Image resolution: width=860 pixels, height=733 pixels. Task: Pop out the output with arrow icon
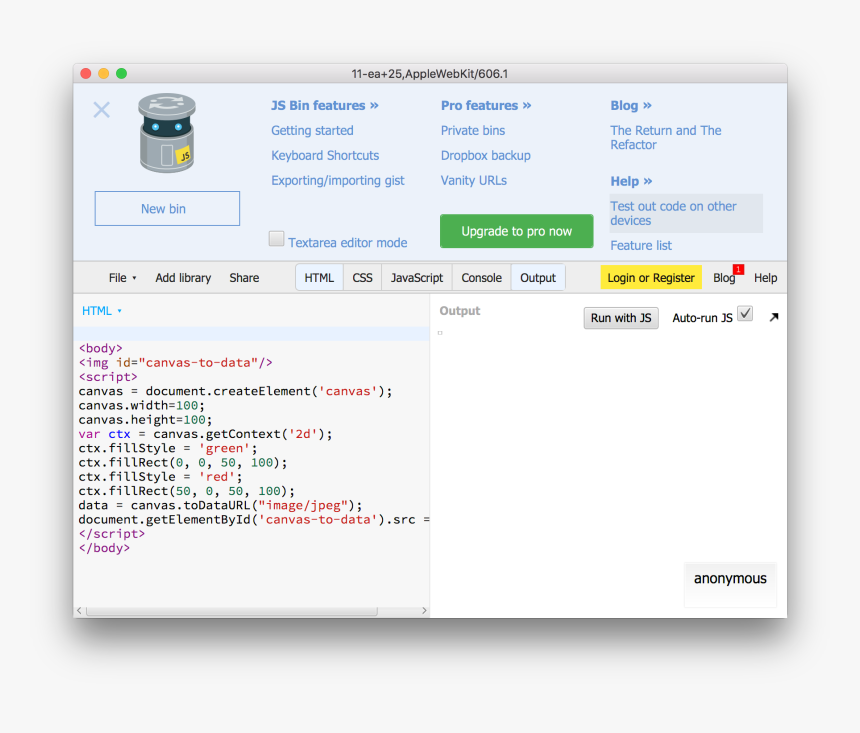pyautogui.click(x=774, y=317)
